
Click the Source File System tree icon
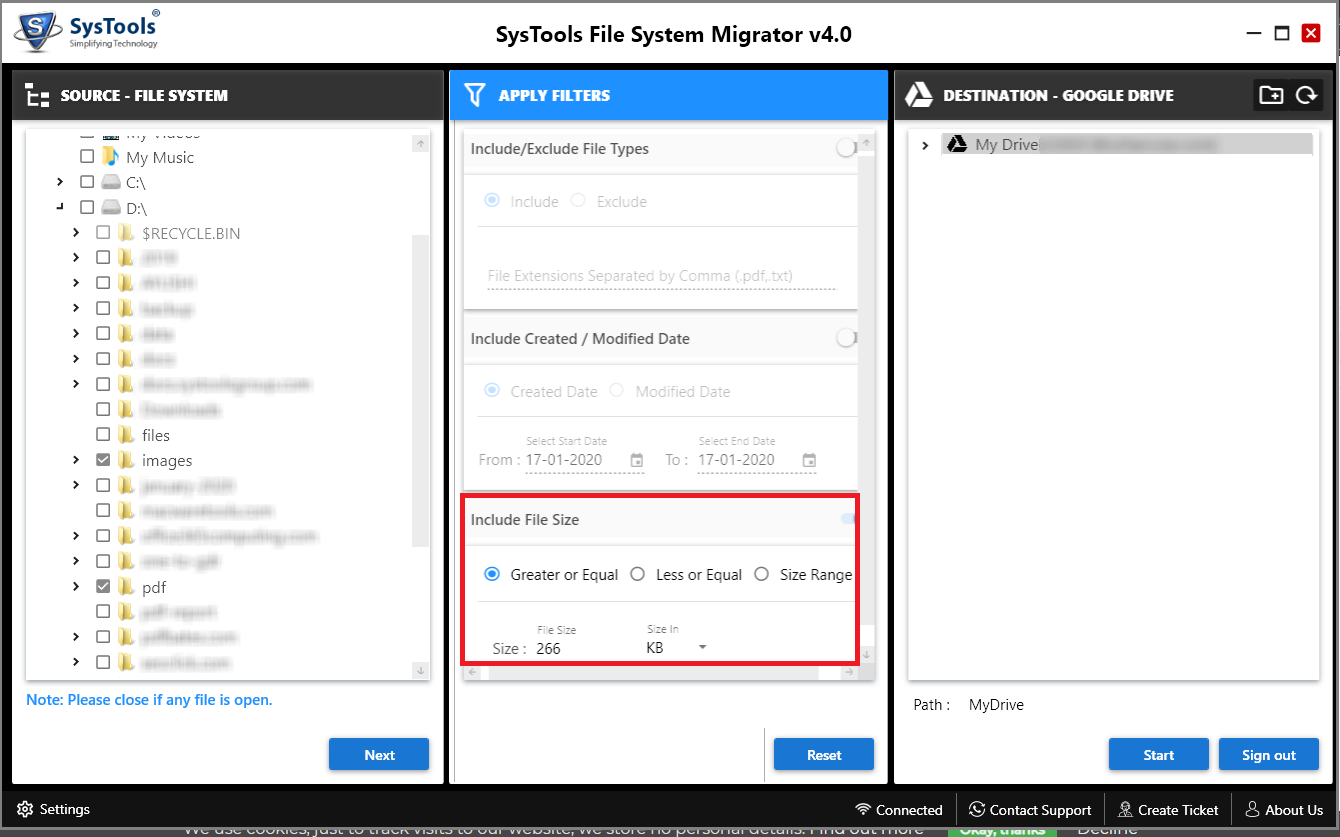point(37,96)
